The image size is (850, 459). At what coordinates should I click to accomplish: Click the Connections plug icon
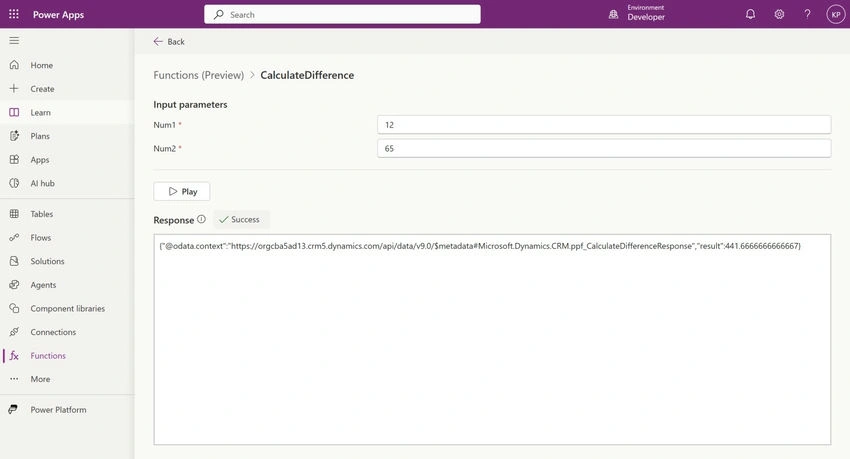click(x=14, y=332)
